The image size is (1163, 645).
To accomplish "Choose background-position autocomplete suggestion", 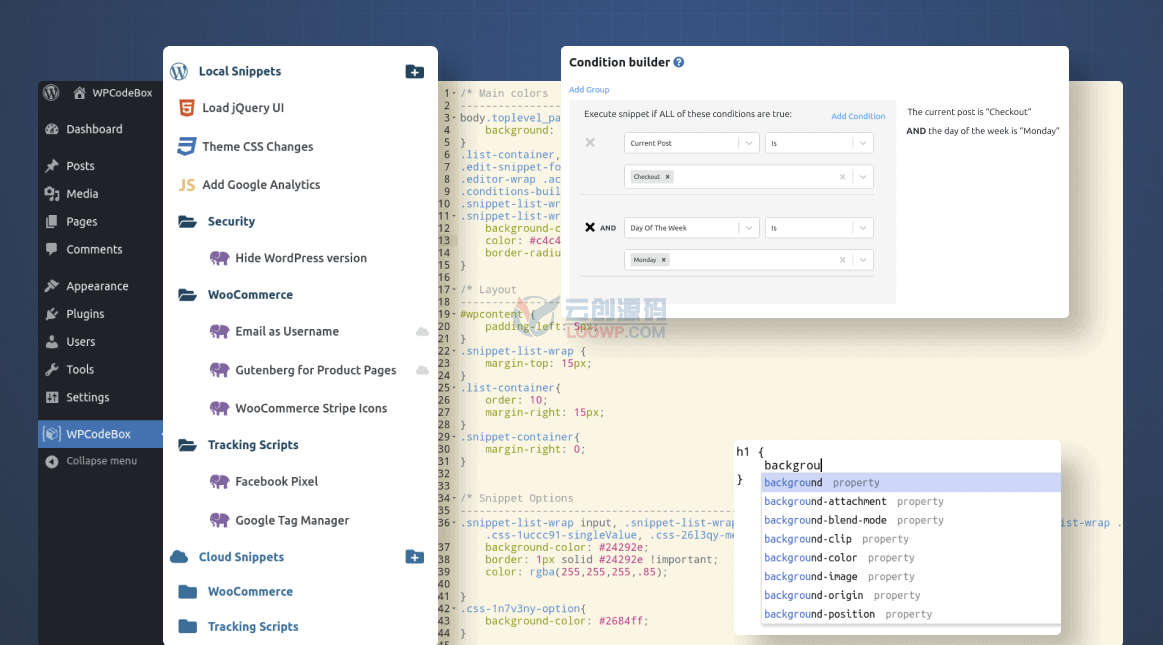I will pyautogui.click(x=911, y=614).
